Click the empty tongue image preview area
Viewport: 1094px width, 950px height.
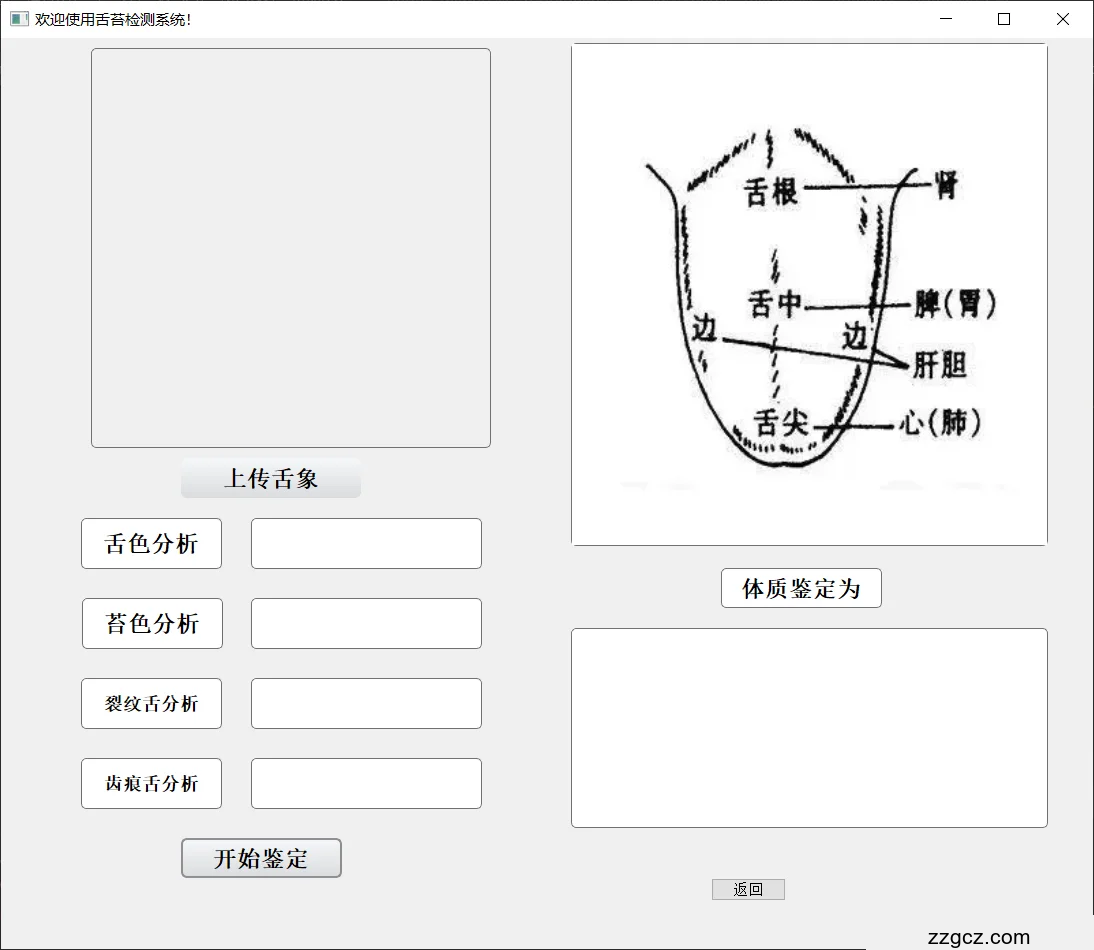[291, 248]
